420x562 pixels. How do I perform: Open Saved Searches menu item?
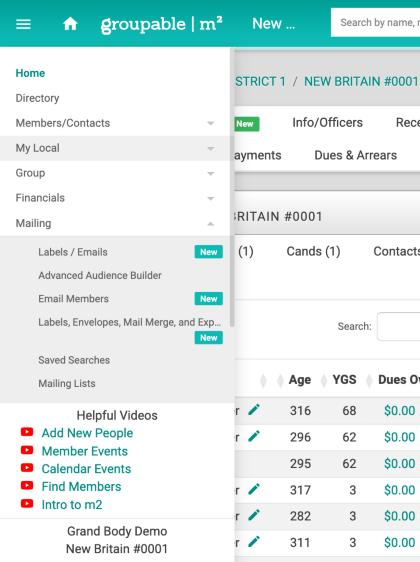point(74,360)
